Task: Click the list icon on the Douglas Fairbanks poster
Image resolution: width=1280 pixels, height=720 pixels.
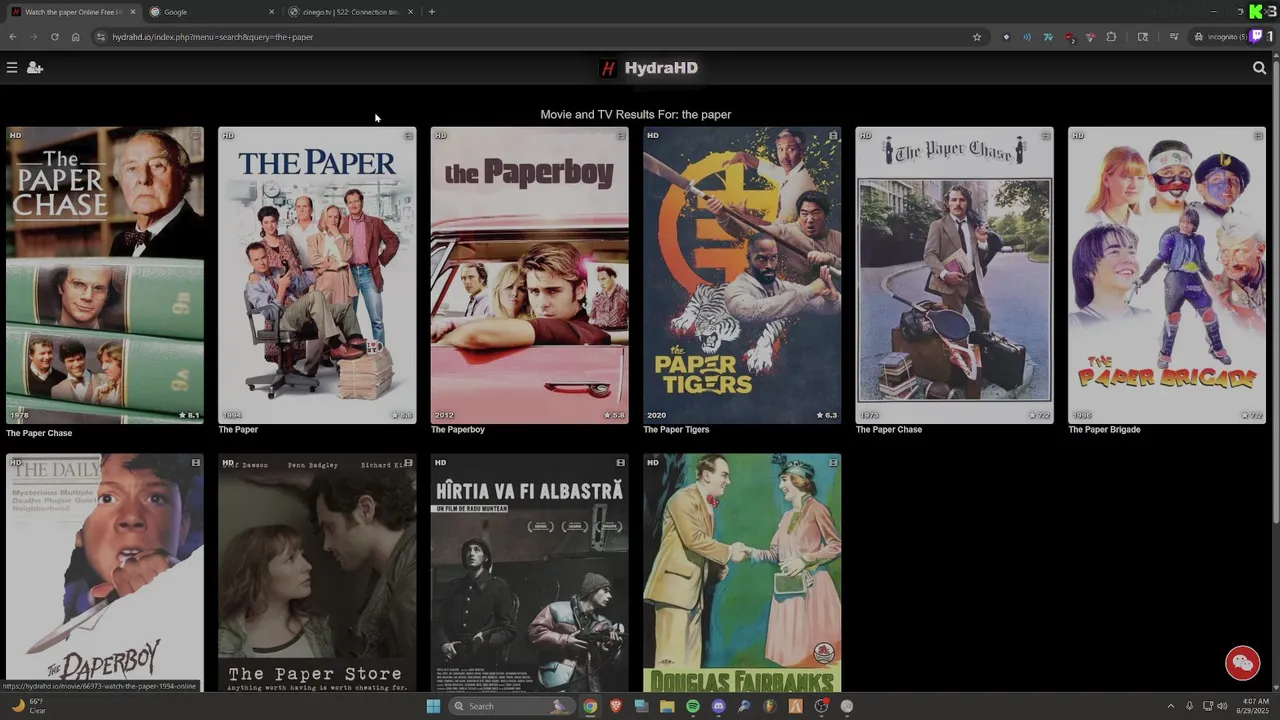Action: coord(833,463)
